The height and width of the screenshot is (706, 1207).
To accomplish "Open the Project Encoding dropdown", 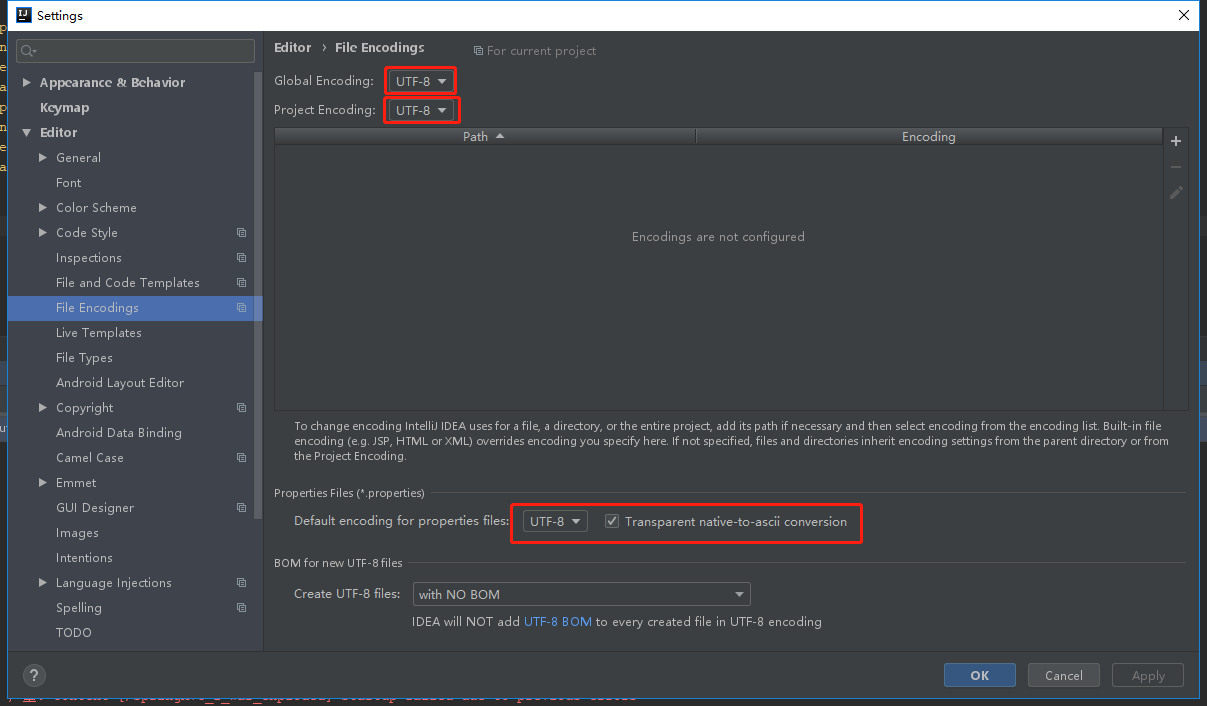I will [x=421, y=110].
